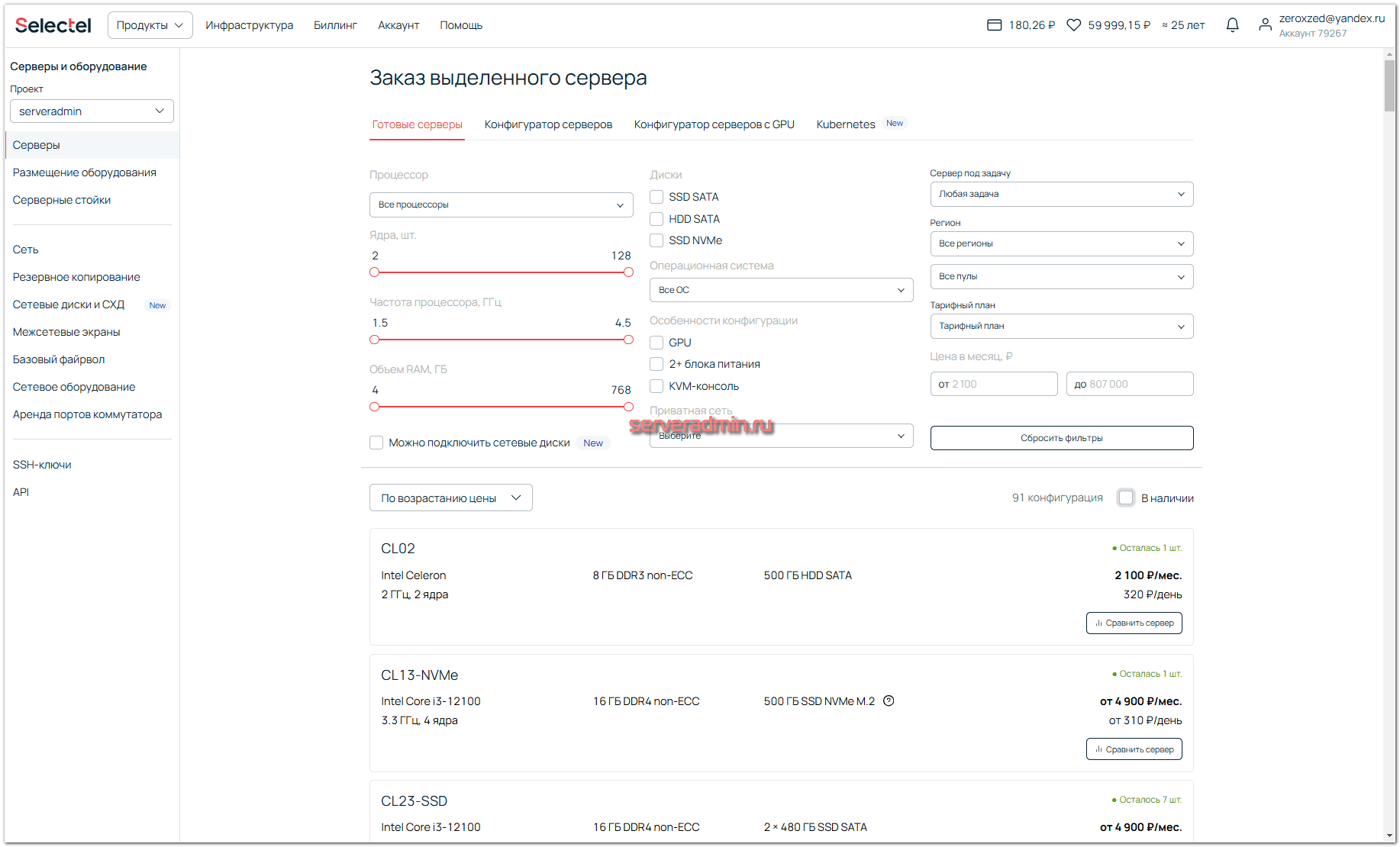Click the Сбросить фильтры button

click(x=1061, y=438)
